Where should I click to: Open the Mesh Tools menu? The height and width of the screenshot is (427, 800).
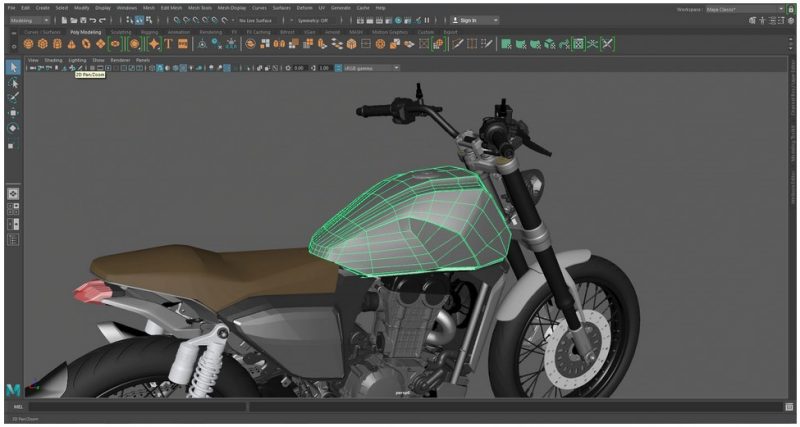coord(198,8)
